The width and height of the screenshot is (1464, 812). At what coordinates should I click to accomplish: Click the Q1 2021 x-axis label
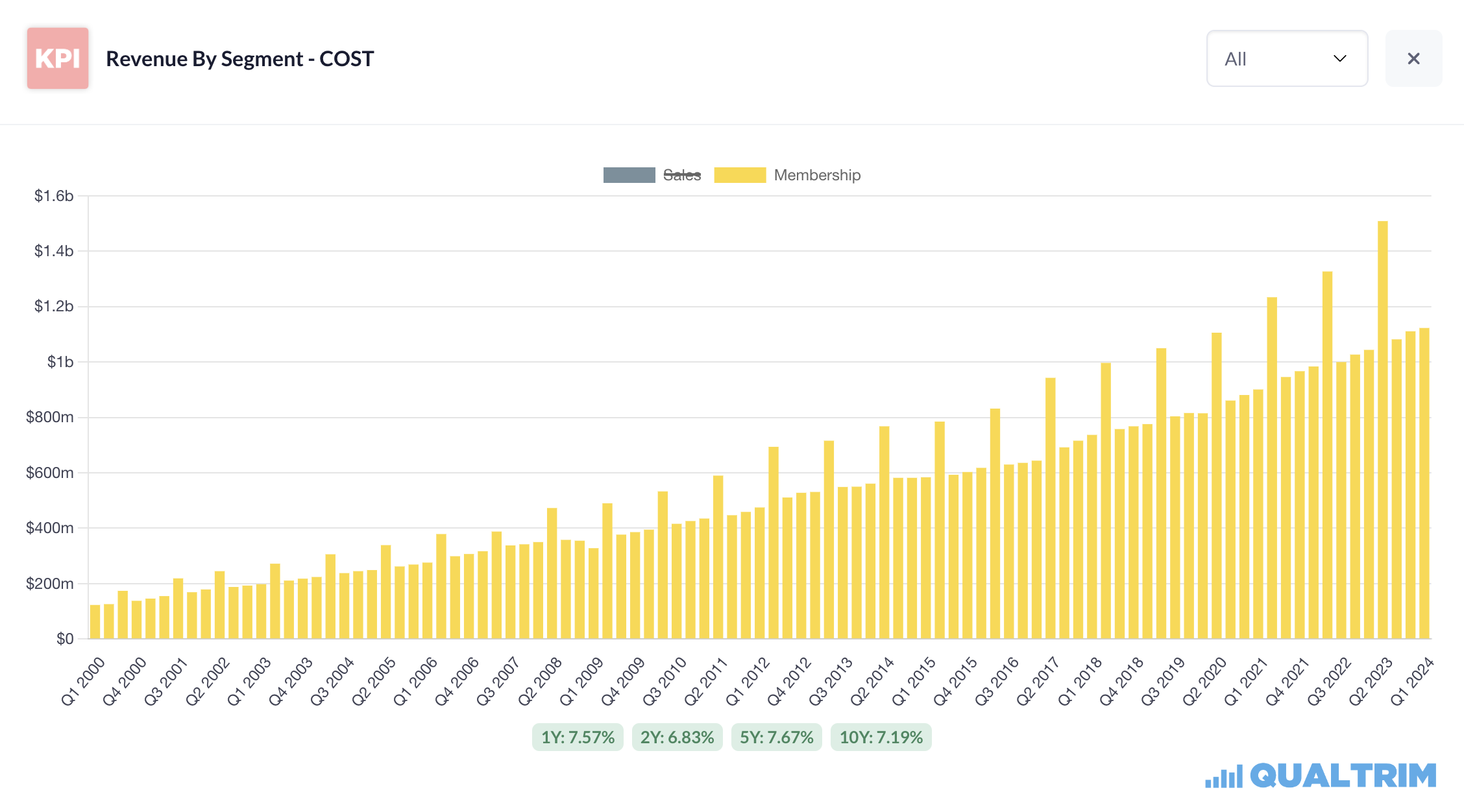click(x=1245, y=681)
